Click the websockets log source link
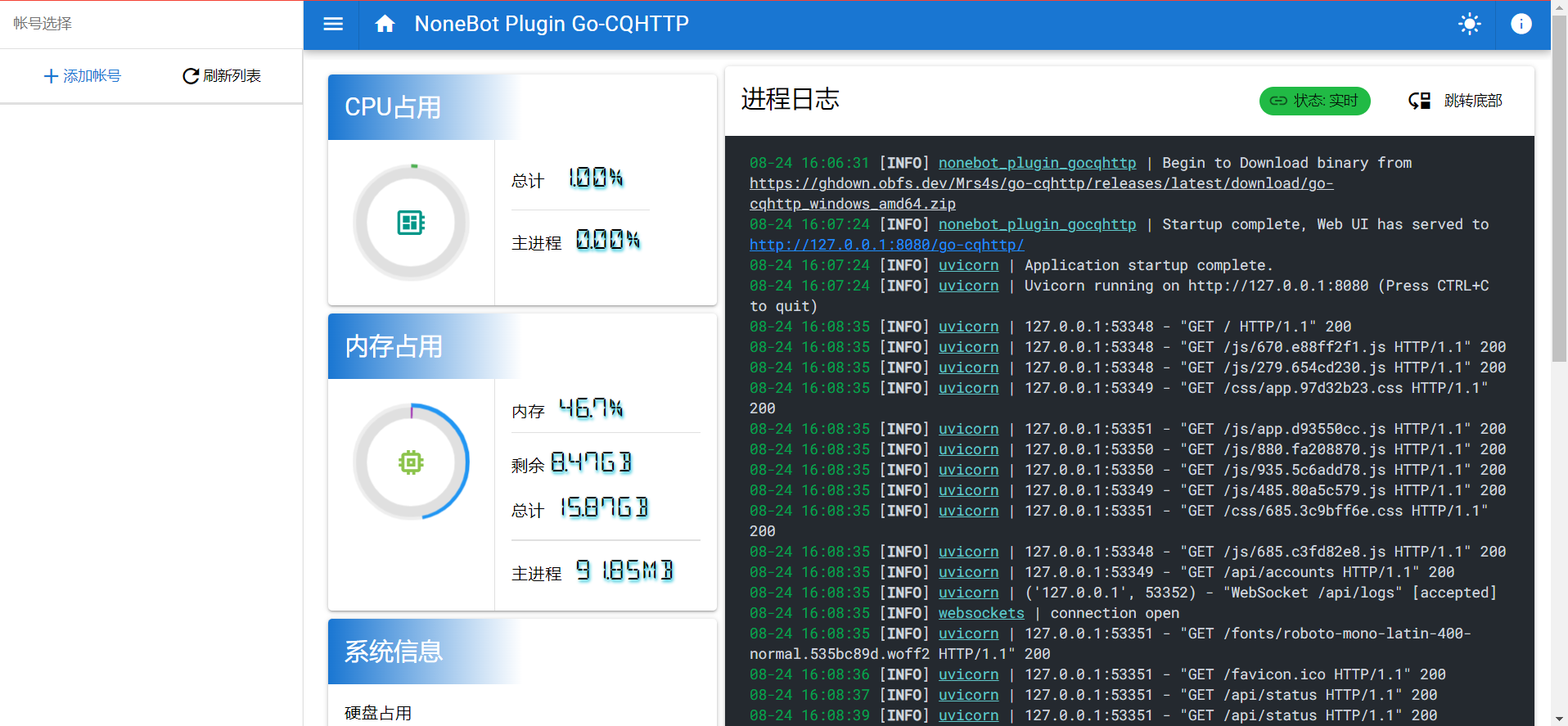This screenshot has height=726, width=1568. pyautogui.click(x=981, y=613)
